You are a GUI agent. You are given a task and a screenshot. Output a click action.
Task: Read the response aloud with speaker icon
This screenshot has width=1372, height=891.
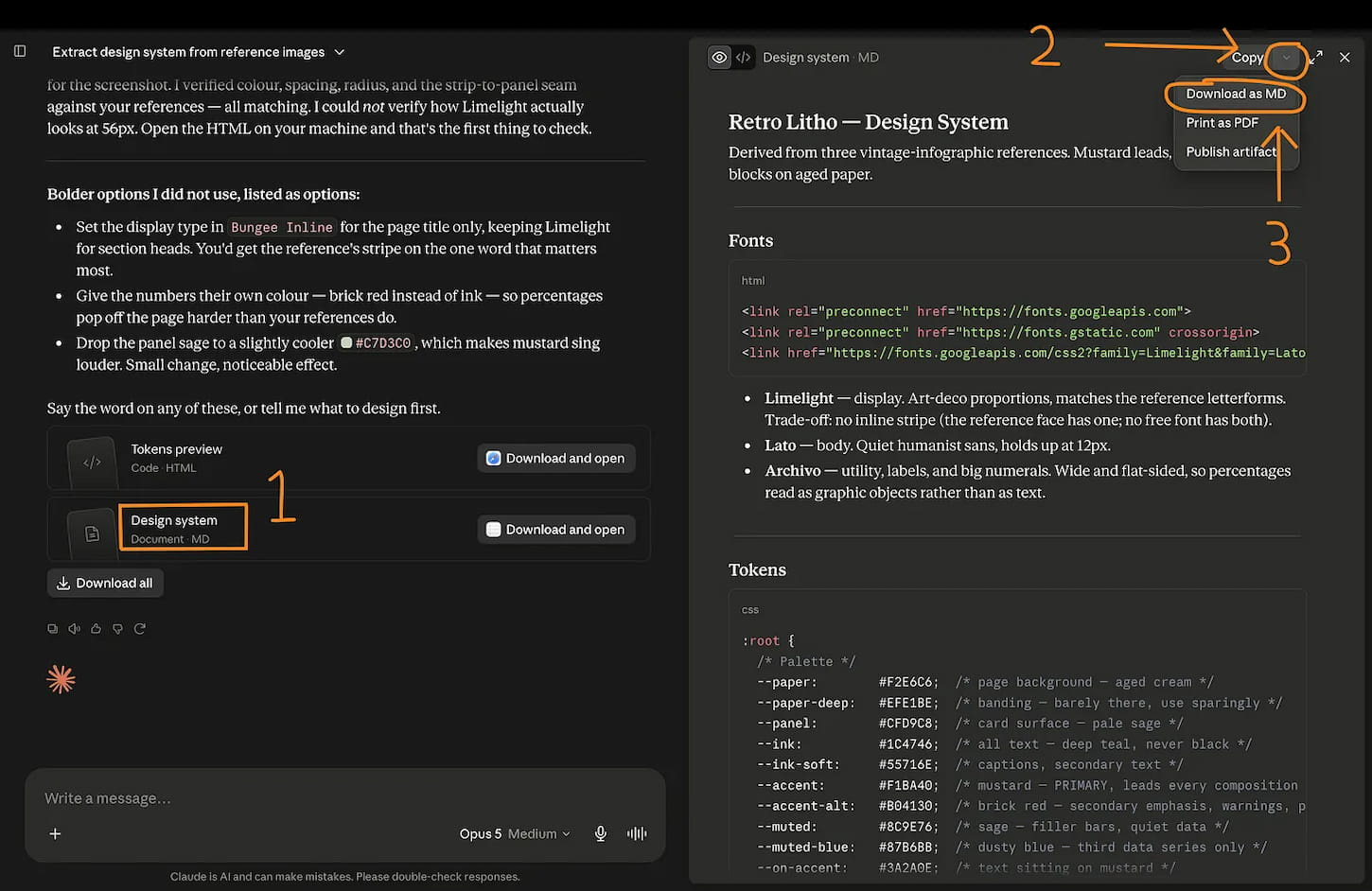coord(75,628)
